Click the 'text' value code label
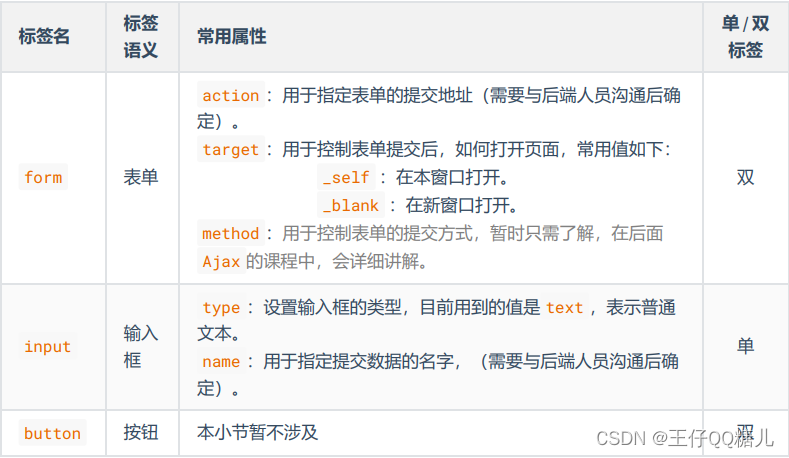The image size is (789, 458). pos(564,308)
